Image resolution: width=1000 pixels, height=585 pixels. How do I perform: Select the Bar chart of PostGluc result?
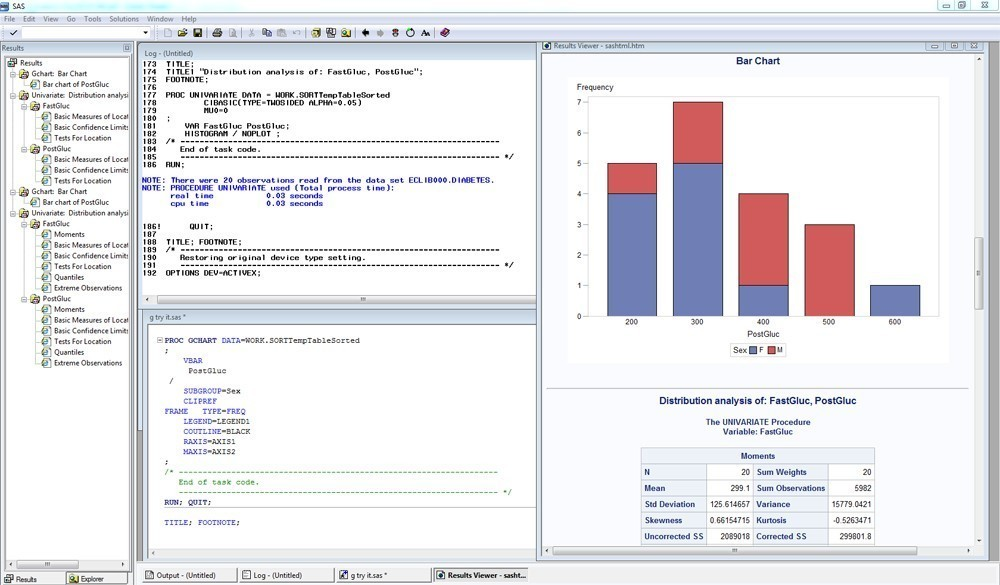pyautogui.click(x=75, y=84)
